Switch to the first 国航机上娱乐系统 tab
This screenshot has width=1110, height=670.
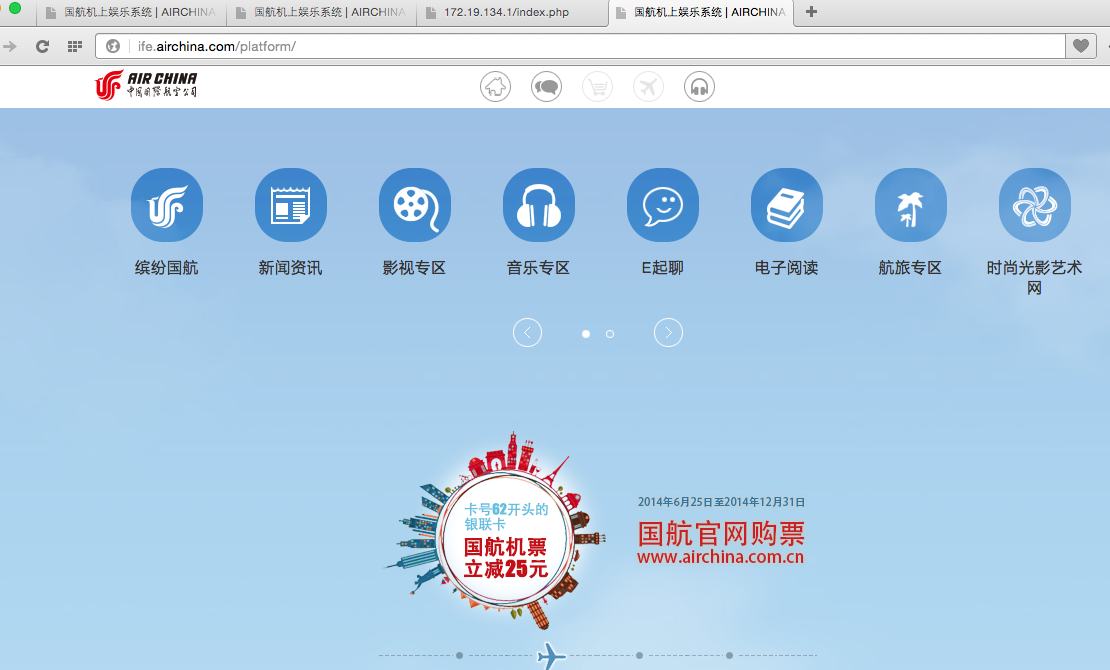click(132, 13)
